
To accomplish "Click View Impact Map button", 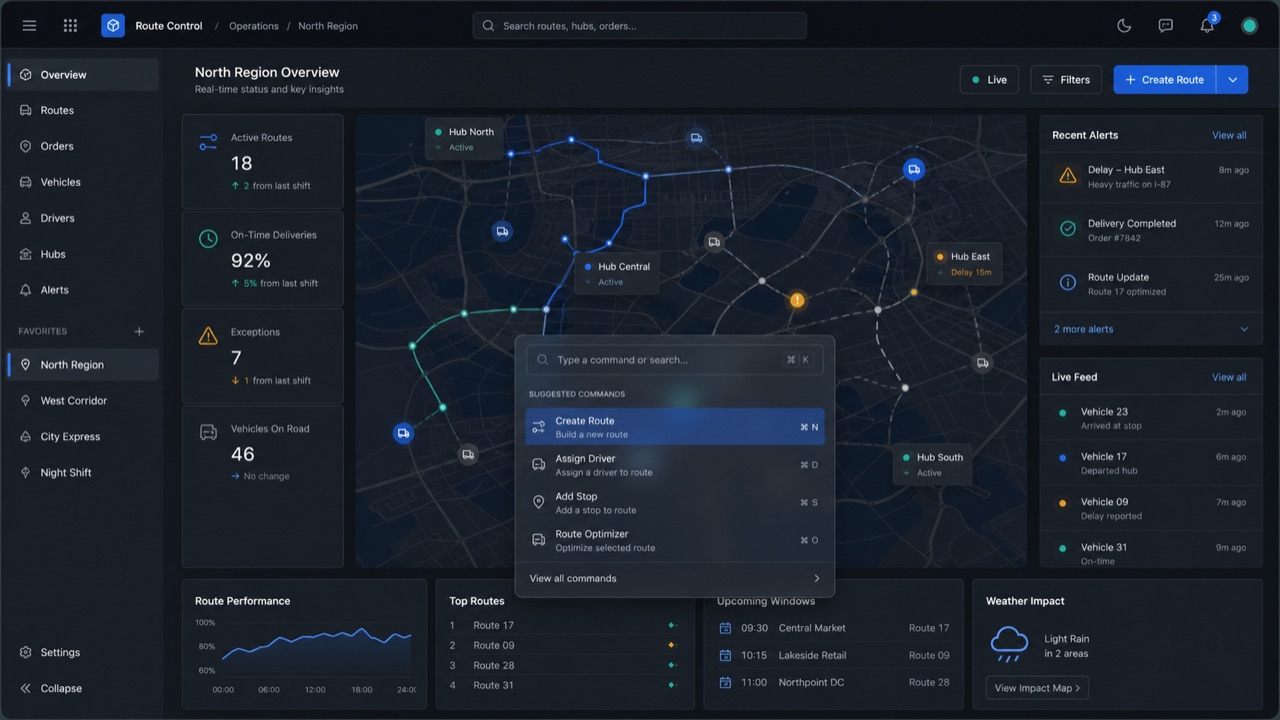I will pos(1037,688).
